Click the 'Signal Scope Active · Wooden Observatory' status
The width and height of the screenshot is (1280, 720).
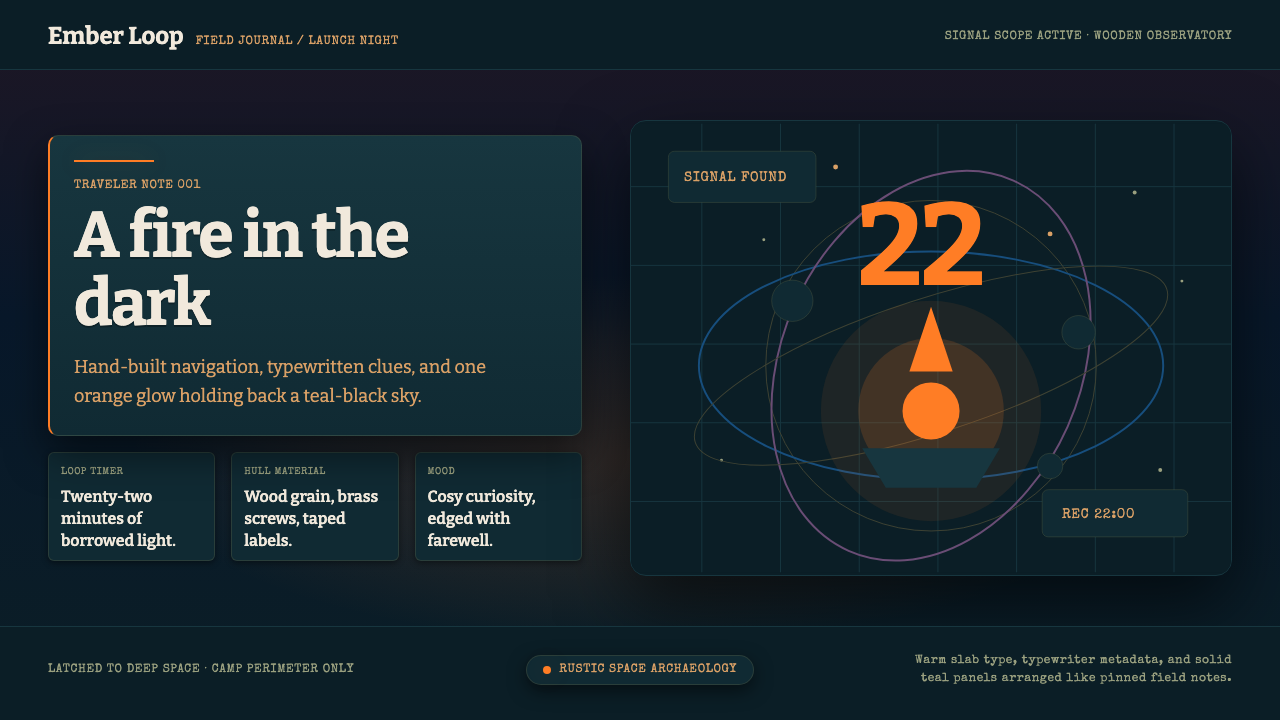(x=1088, y=35)
